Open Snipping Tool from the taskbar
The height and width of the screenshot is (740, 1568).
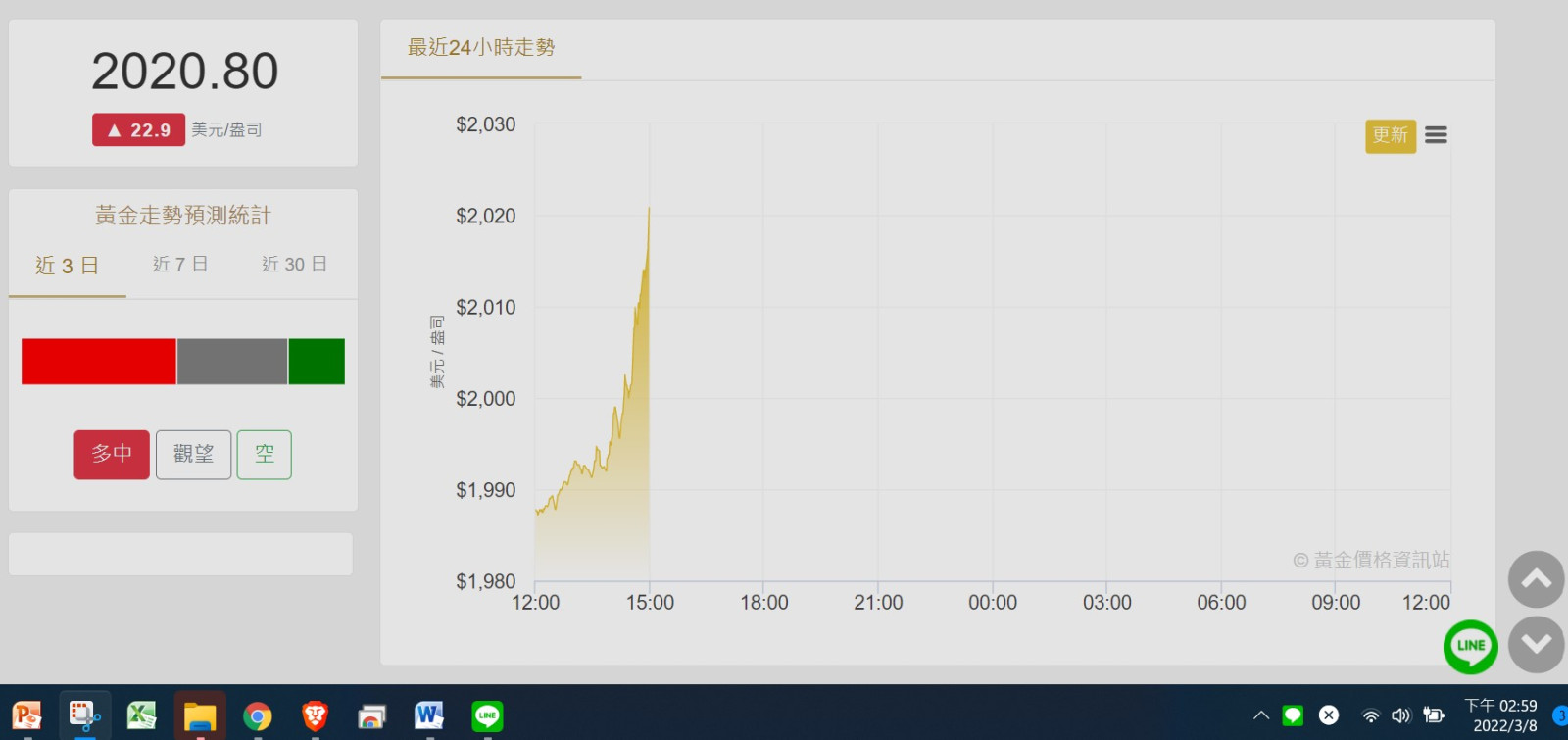84,715
